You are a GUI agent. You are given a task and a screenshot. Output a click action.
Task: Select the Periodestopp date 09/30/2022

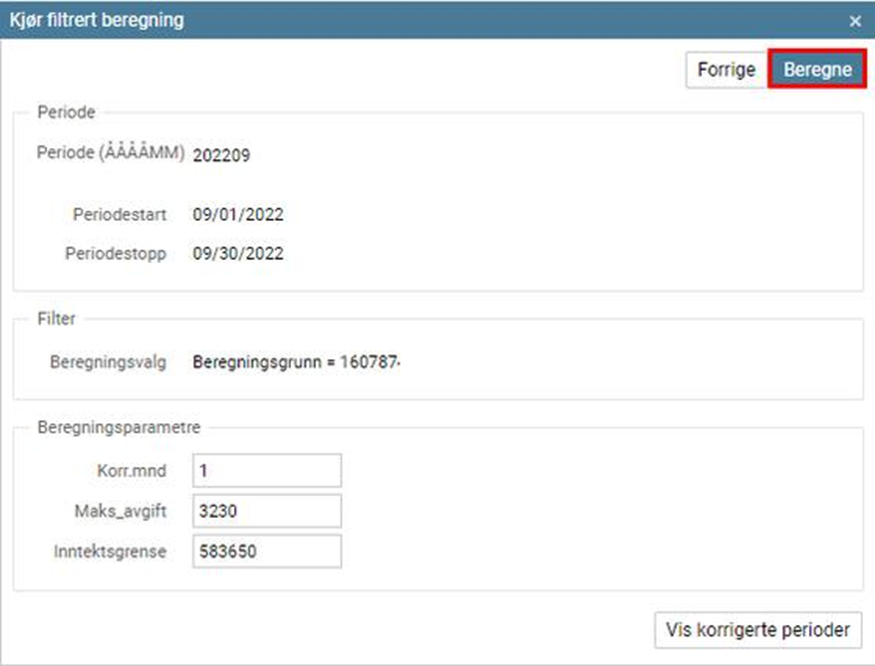click(x=238, y=254)
